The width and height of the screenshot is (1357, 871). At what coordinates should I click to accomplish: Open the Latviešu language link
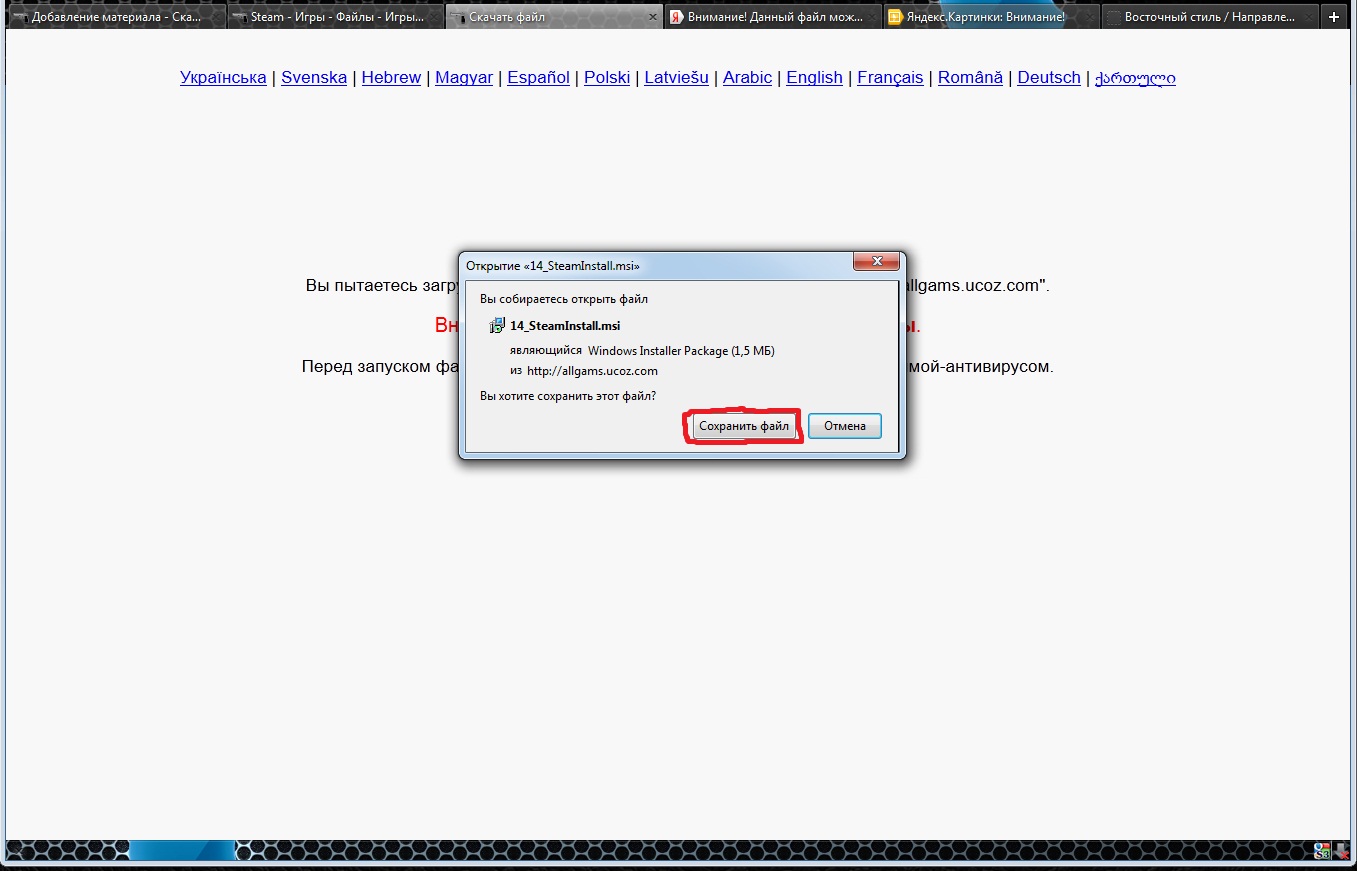pyautogui.click(x=676, y=77)
